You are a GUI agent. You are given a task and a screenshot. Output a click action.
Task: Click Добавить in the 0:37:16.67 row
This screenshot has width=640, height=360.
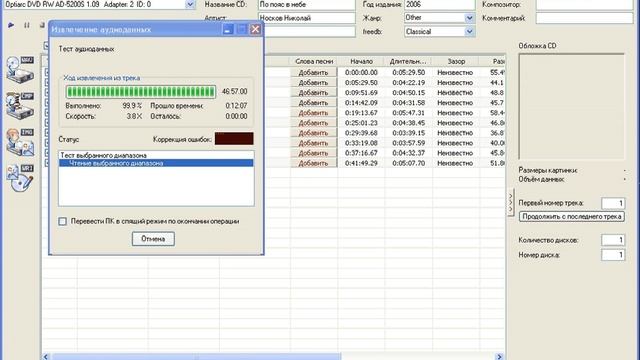313,153
